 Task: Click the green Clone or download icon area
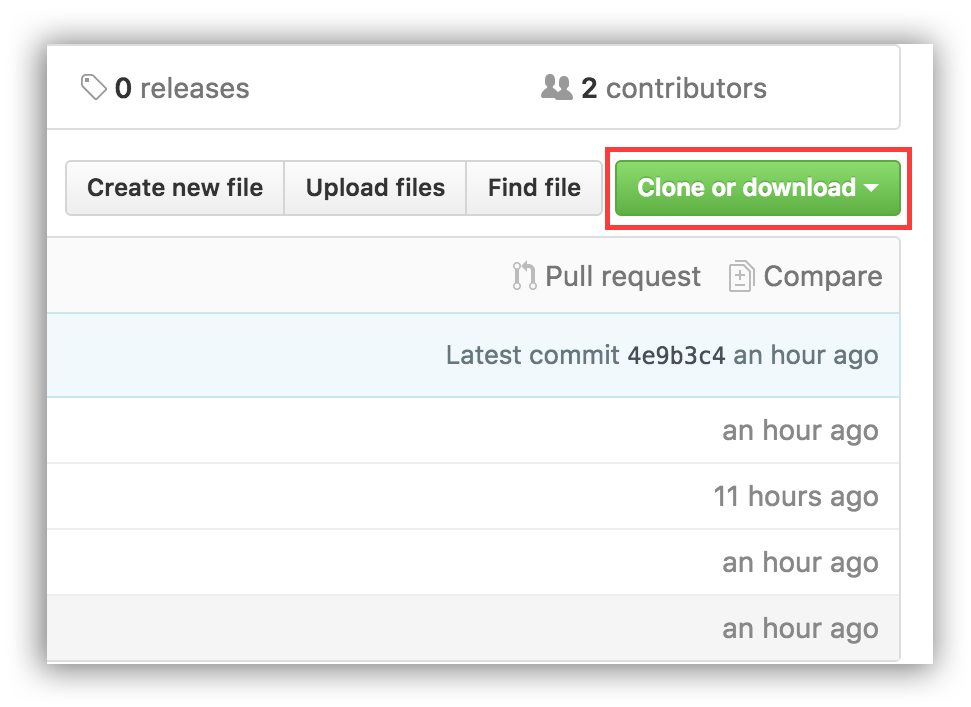[x=757, y=187]
